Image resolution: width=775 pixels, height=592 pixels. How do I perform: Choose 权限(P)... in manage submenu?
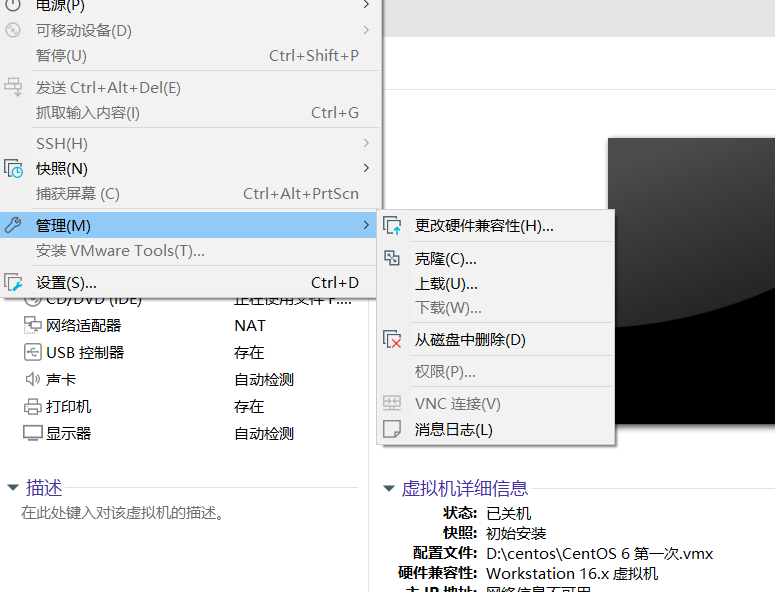tap(496, 372)
